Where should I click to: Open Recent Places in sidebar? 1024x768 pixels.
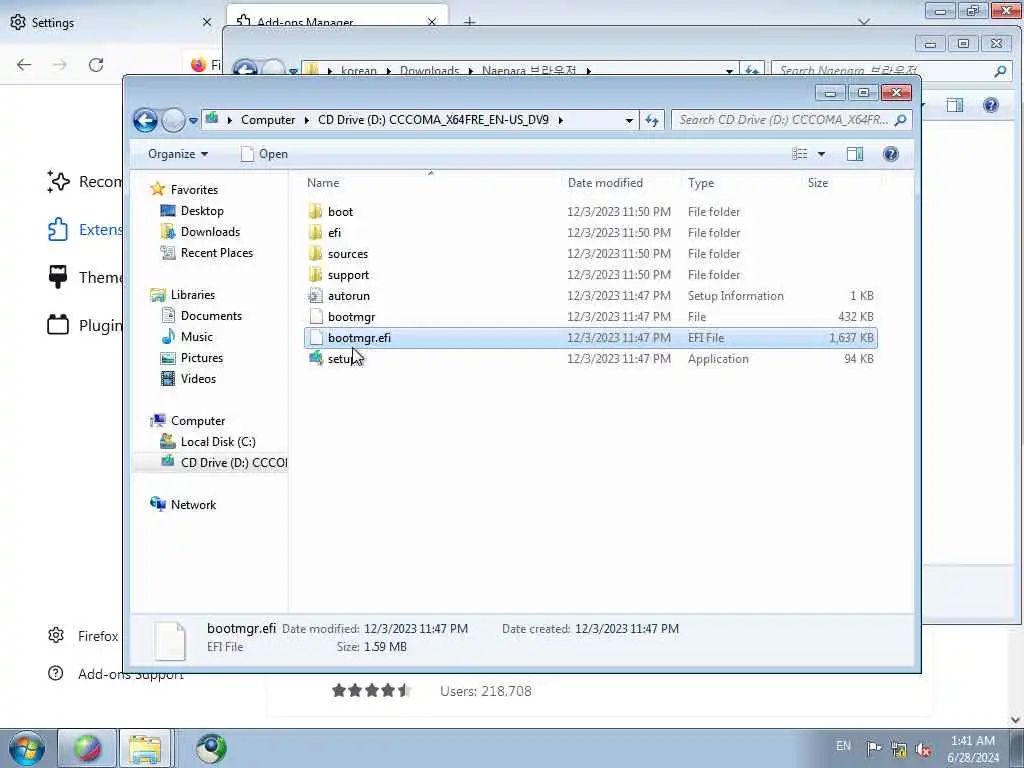[217, 253]
